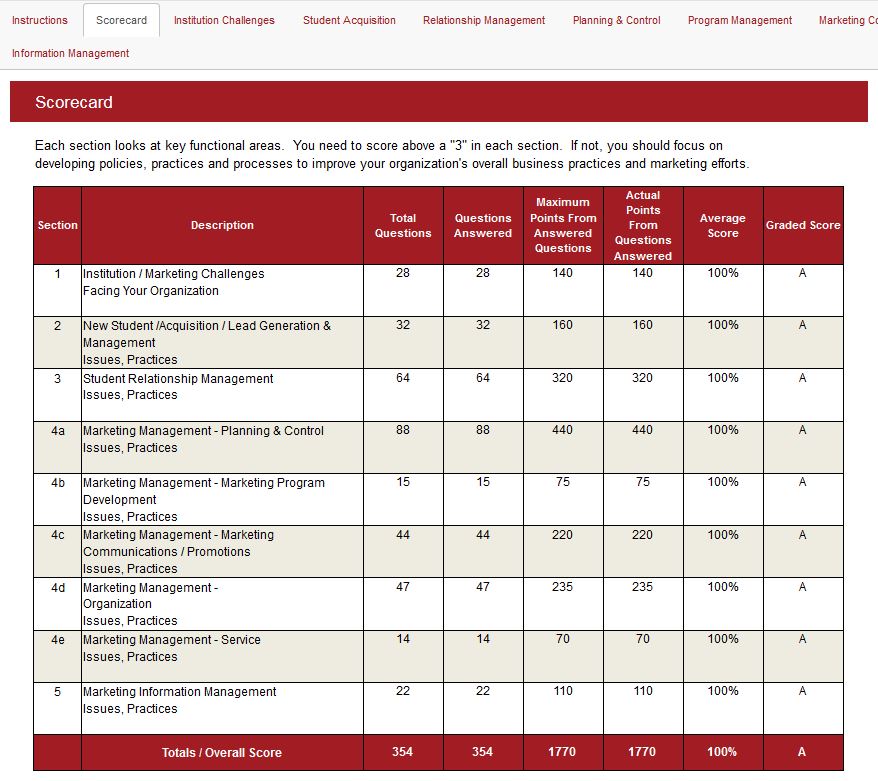This screenshot has height=781, width=878.
Task: Click the overall Graded Score A in Totals row
Action: (802, 751)
